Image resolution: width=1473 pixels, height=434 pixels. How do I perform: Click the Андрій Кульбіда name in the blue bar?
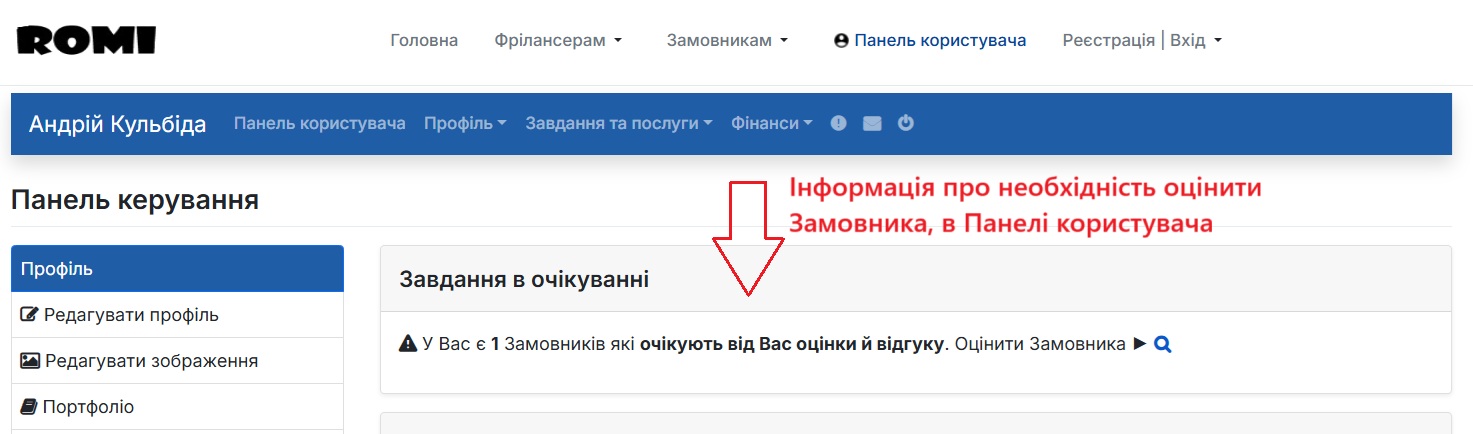tap(118, 124)
